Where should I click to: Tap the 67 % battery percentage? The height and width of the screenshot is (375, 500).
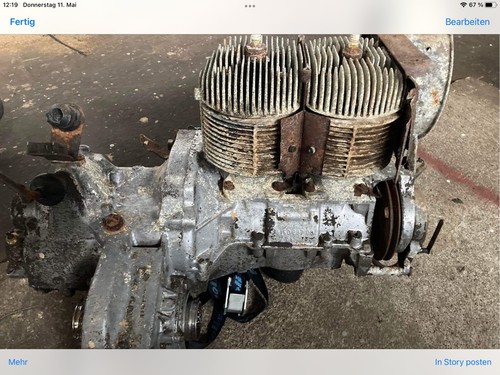pos(476,5)
